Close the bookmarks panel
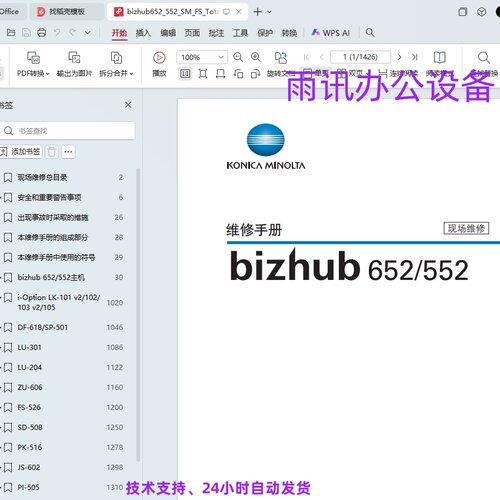The height and width of the screenshot is (500, 500). click(128, 105)
